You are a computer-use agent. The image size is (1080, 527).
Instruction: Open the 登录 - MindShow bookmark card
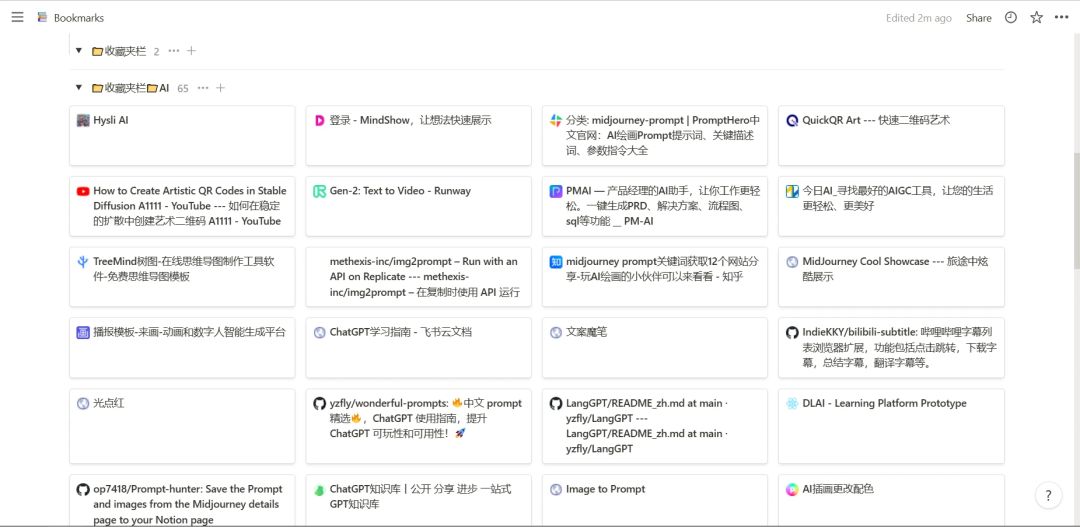coord(418,136)
